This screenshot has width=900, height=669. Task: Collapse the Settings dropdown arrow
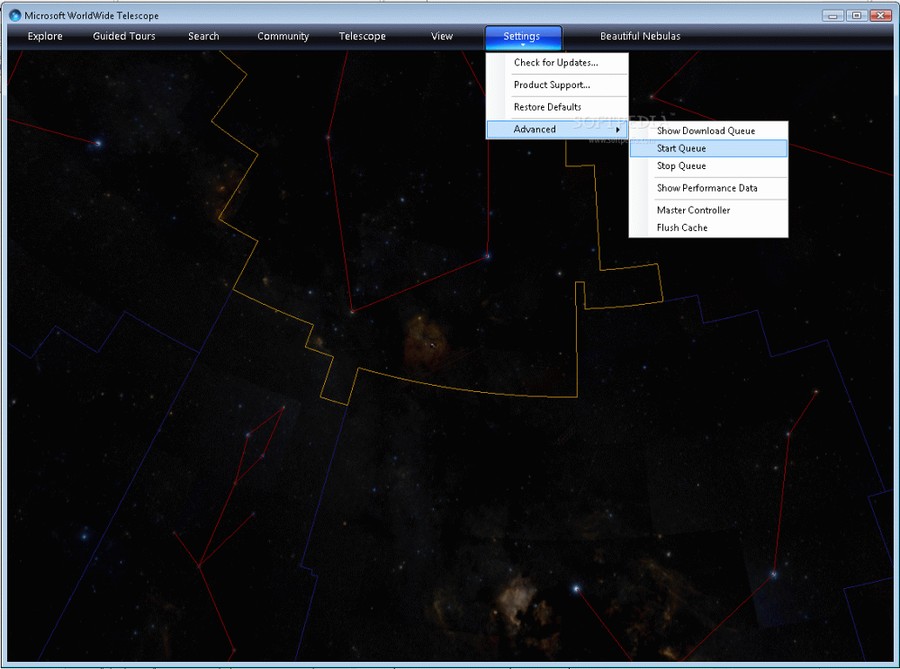coord(523,45)
